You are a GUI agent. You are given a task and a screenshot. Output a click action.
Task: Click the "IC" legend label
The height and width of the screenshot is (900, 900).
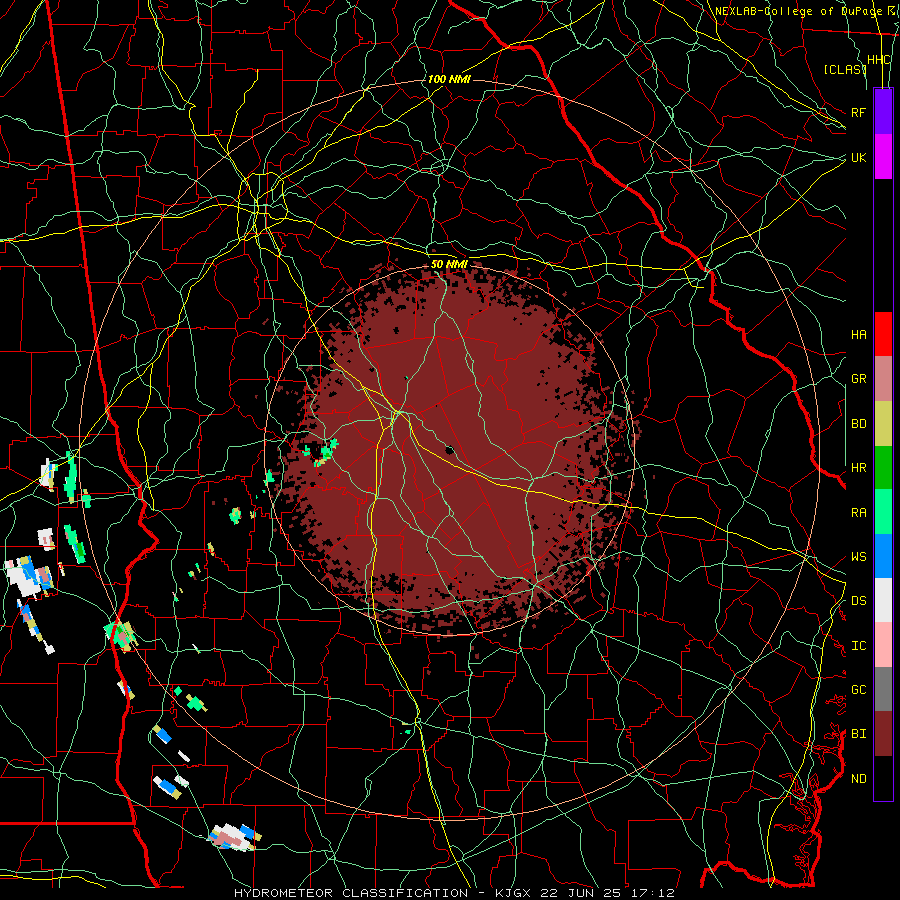coord(859,646)
